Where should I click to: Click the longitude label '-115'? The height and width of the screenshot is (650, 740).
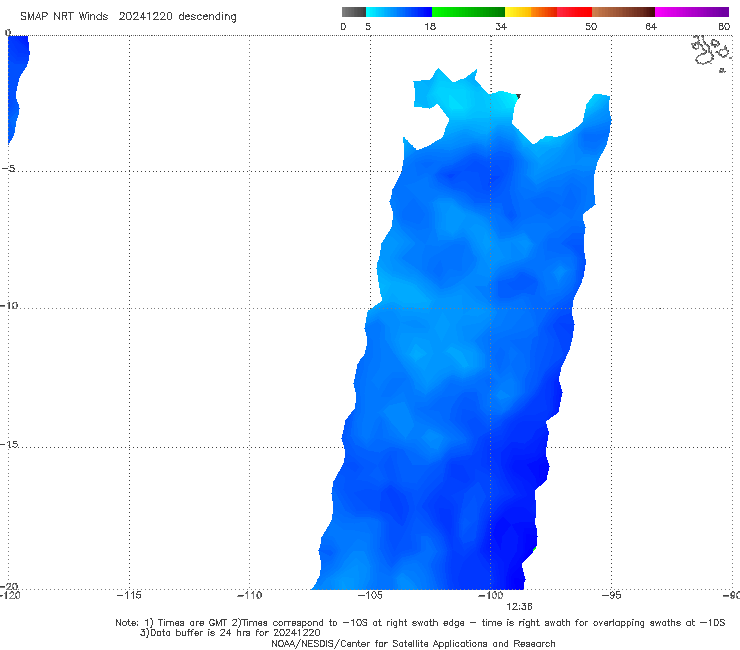[129, 595]
